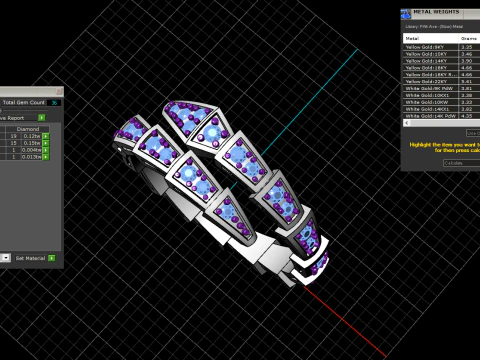Viewport: 480px width, 360px height.
Task: Click the 0.12tw weight cell
Action: pos(32,136)
